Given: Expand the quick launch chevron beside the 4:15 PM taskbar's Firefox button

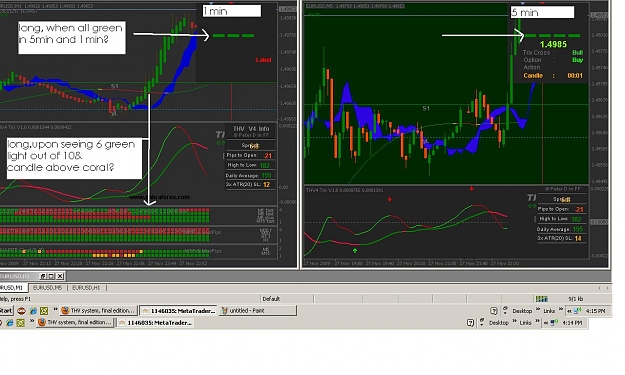Looking at the screenshot, I should [x=55, y=309].
